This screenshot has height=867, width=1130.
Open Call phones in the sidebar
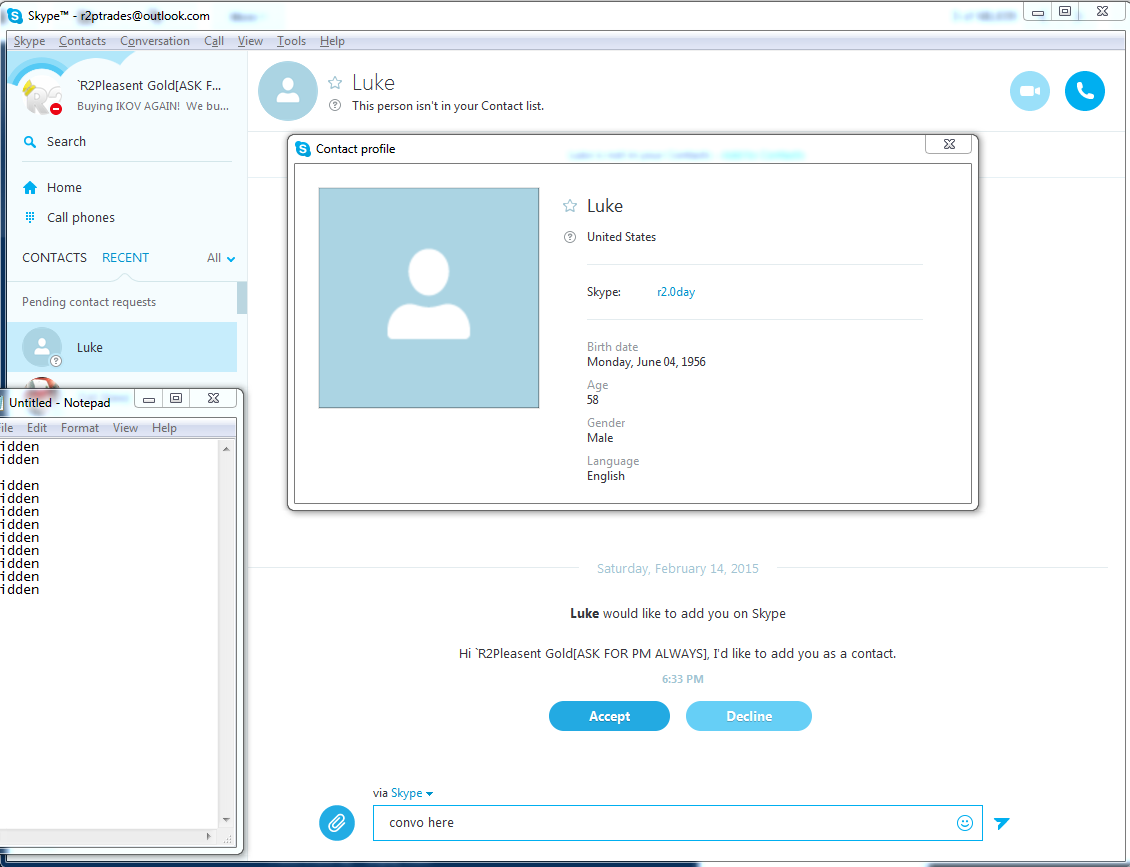click(81, 218)
